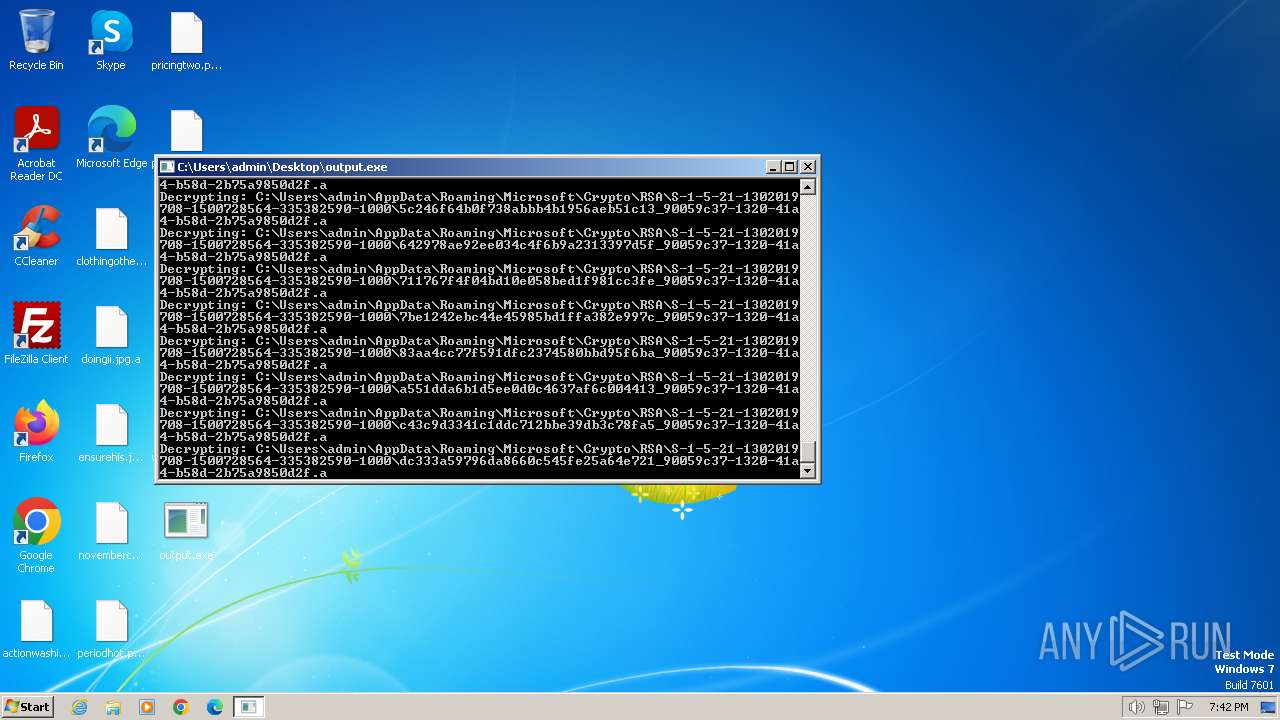Show the clock showing 7:42 PM
Image resolution: width=1280 pixels, height=720 pixels.
coord(1228,707)
